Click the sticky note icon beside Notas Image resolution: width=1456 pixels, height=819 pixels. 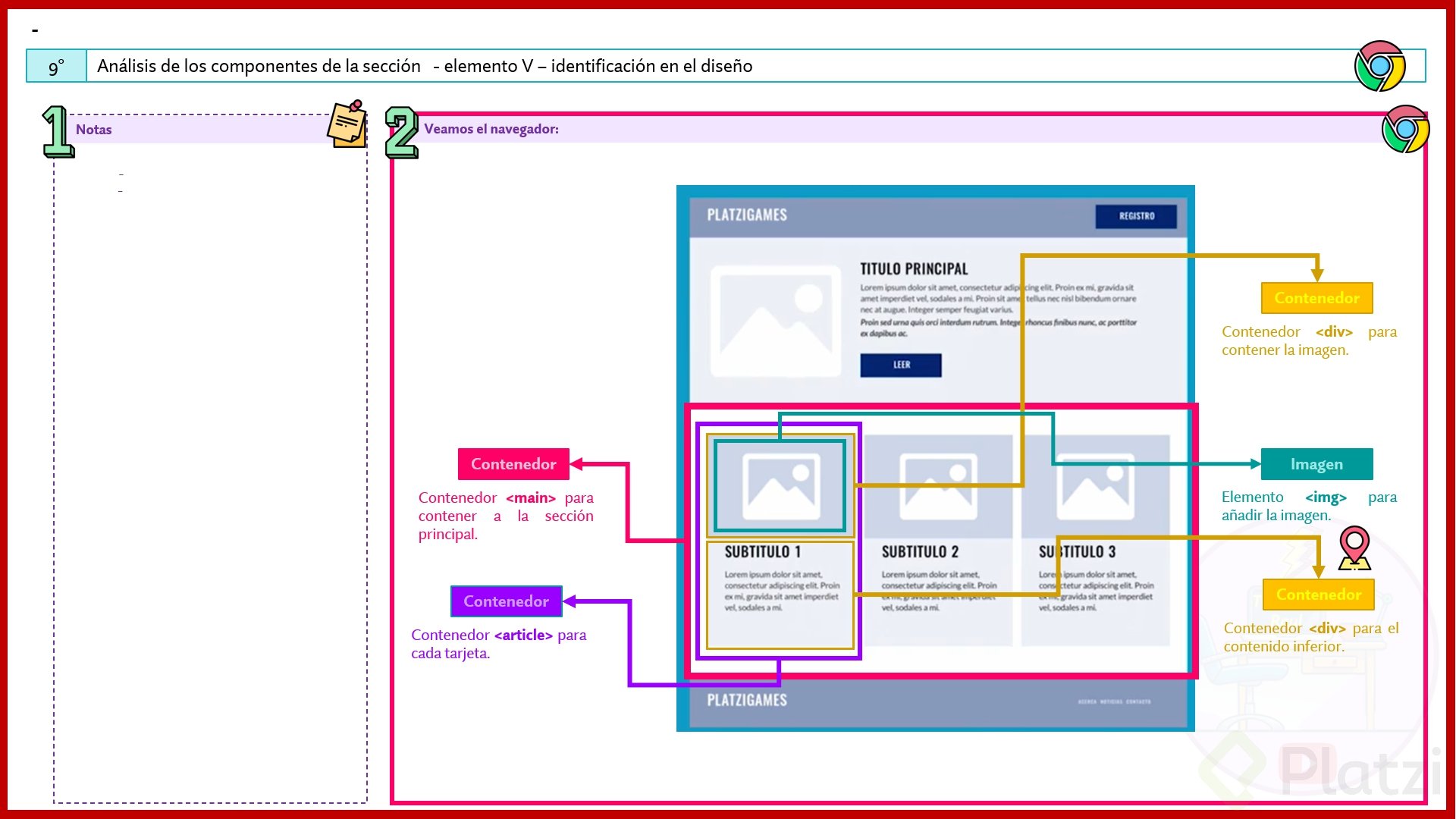tap(347, 124)
